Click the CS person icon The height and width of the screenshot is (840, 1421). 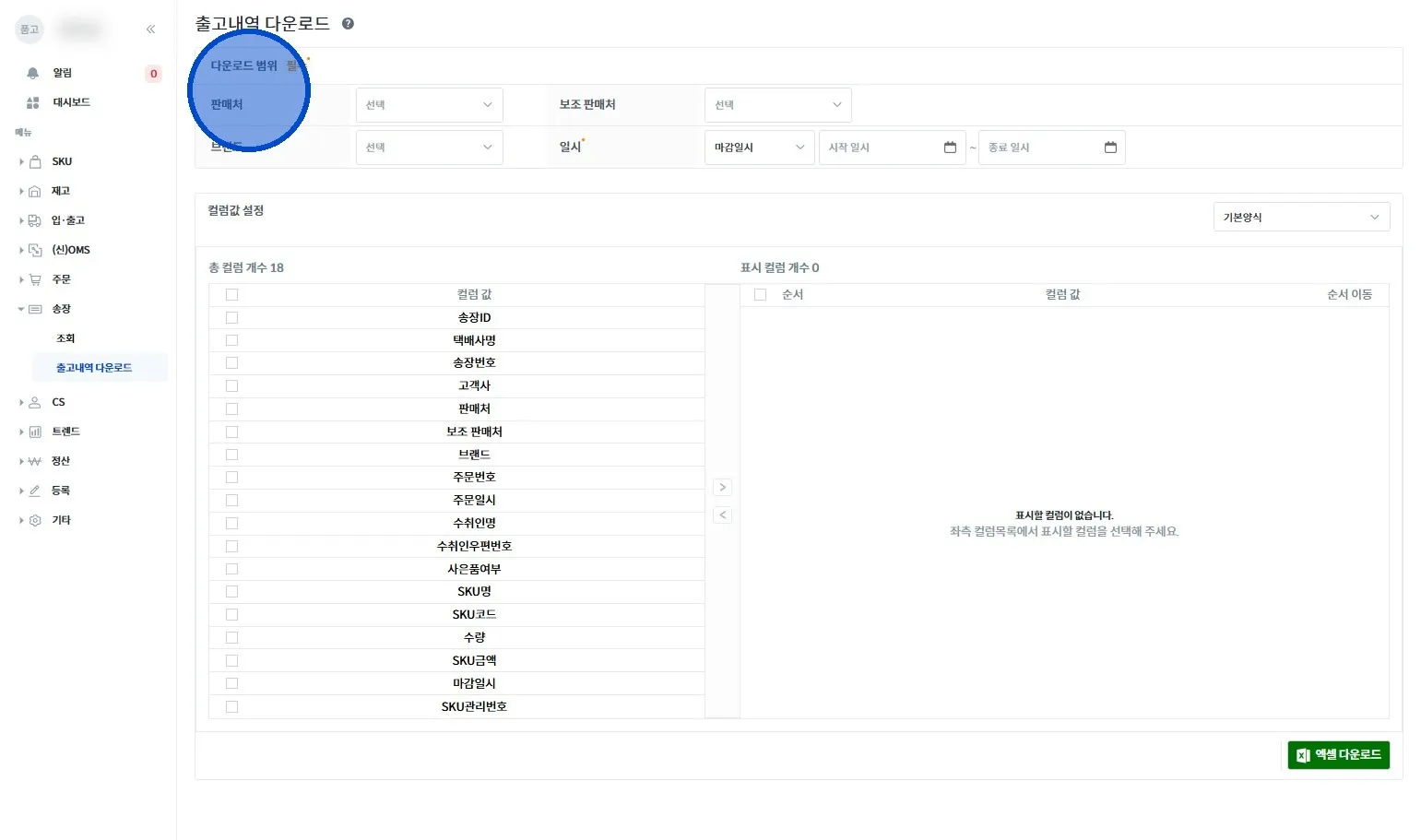coord(35,402)
